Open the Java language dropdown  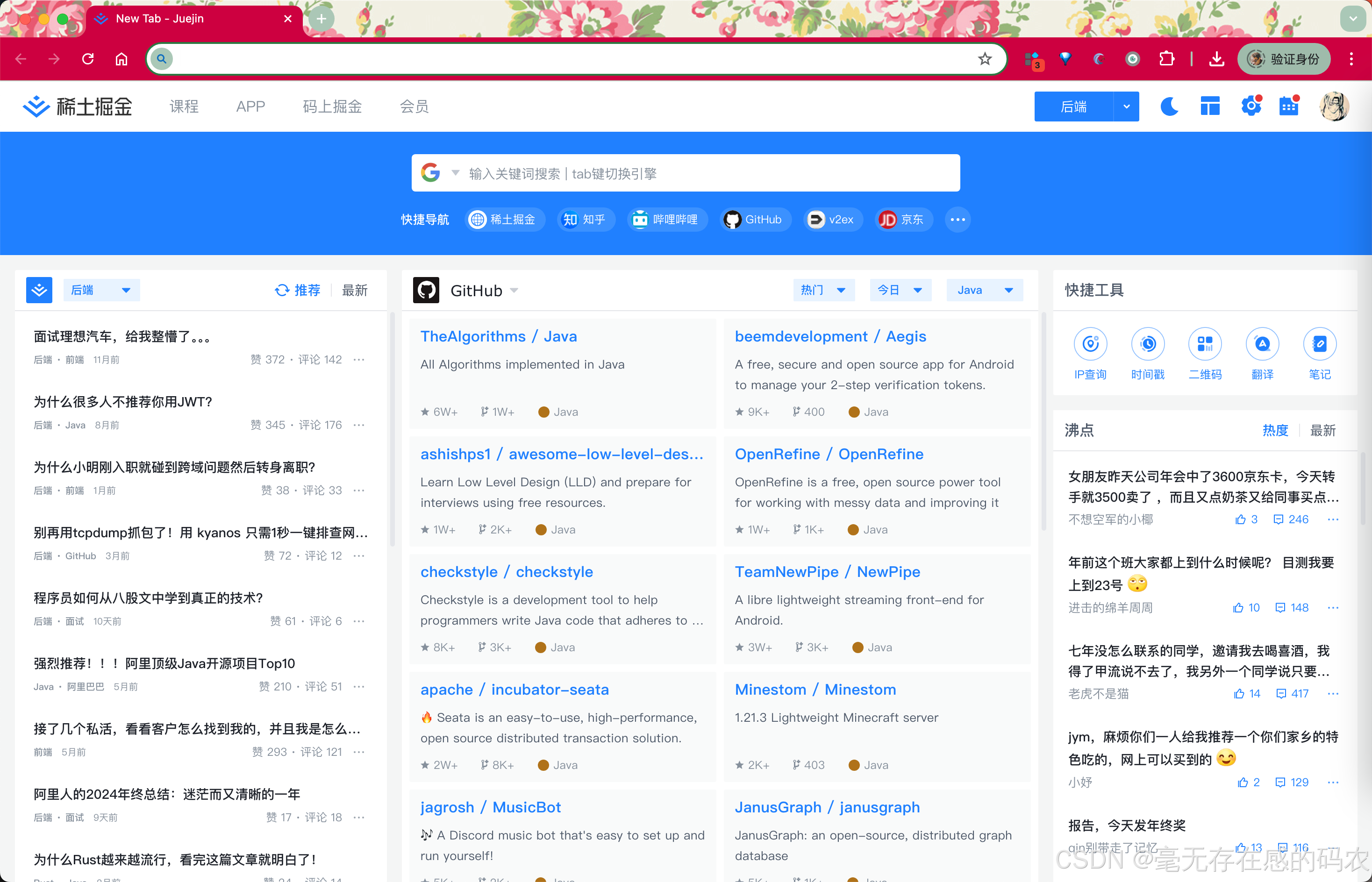tap(984, 291)
